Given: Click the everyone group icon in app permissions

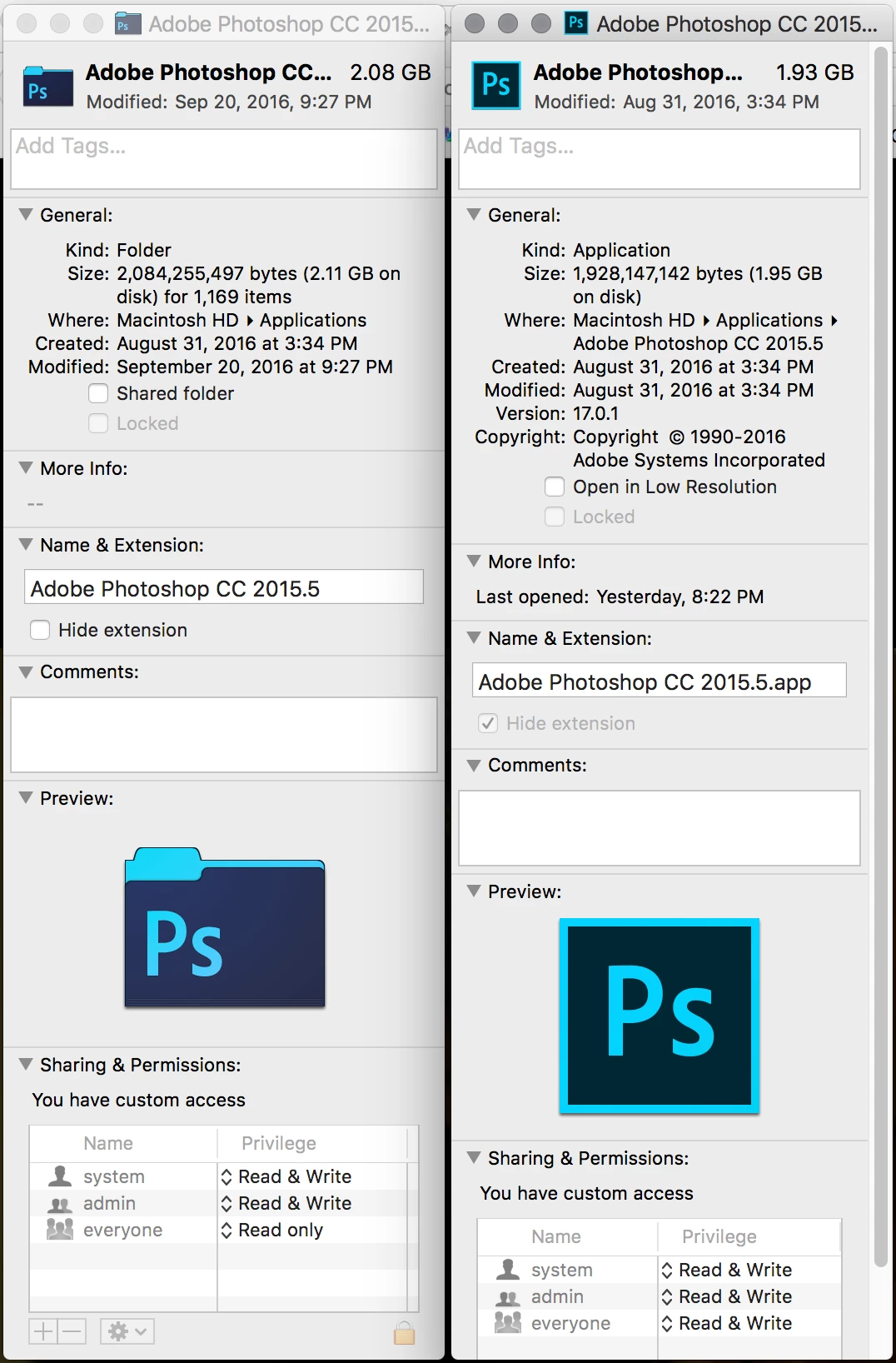Looking at the screenshot, I should point(508,1322).
